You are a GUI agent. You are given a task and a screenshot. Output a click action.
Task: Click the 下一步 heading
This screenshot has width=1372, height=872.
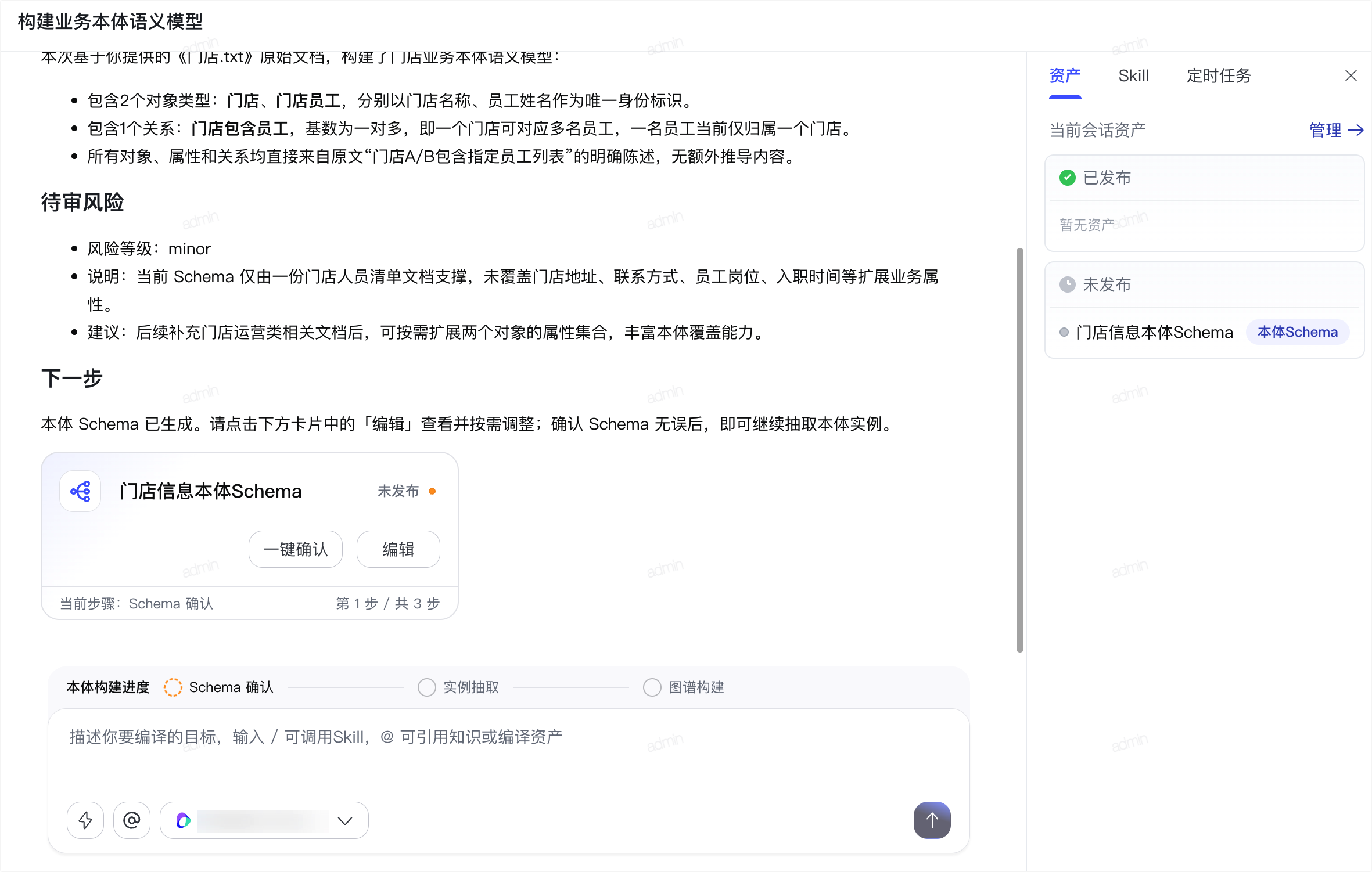[x=72, y=379]
